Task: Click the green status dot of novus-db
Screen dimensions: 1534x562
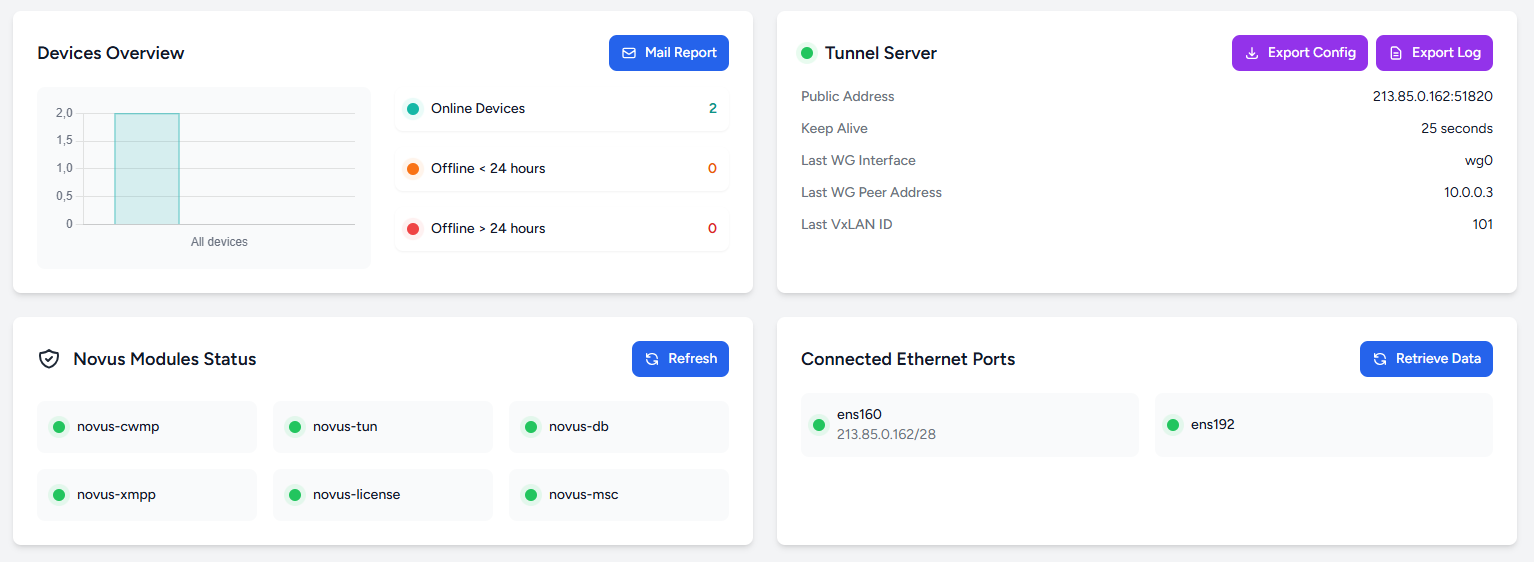Action: [x=531, y=427]
